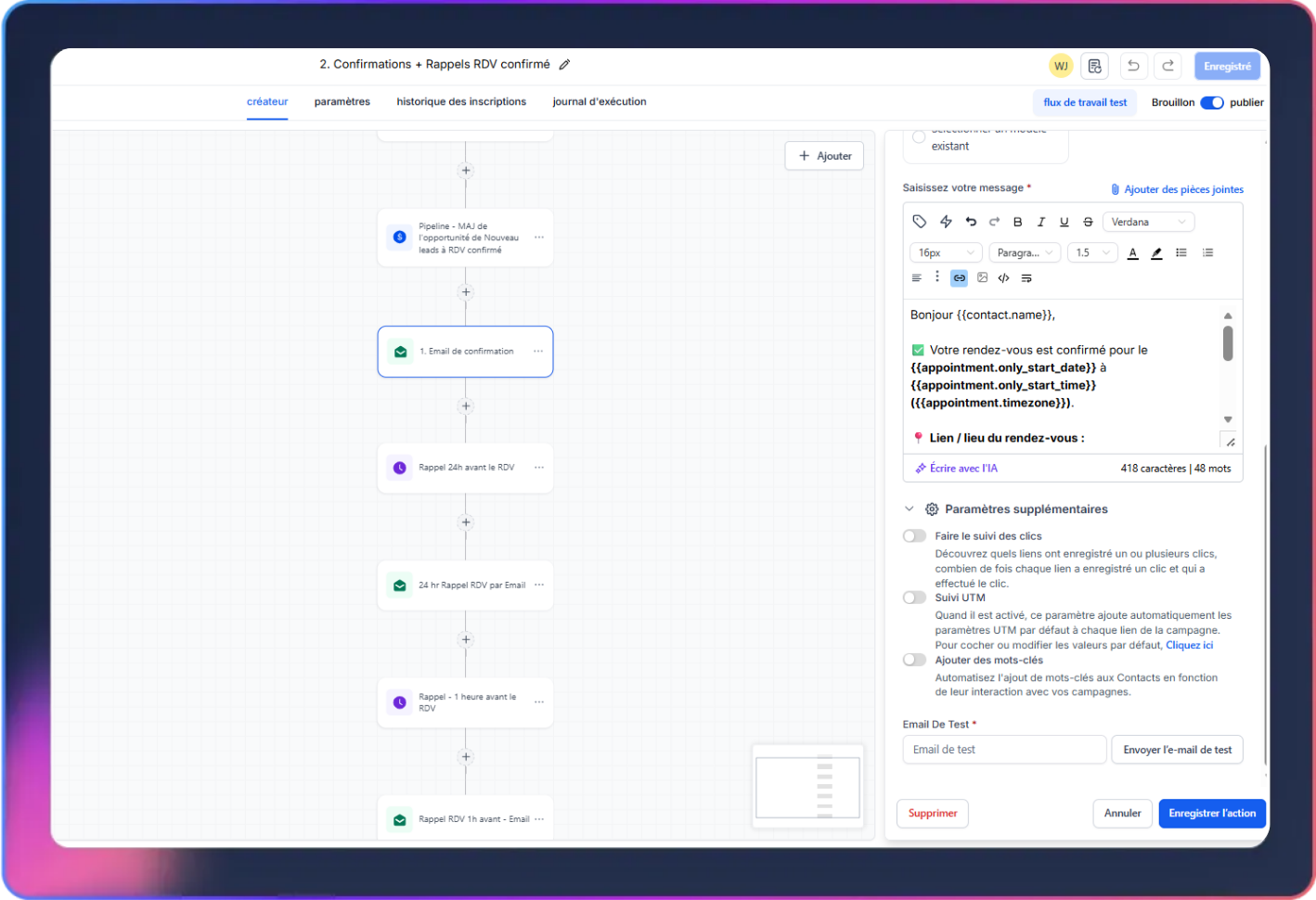Viewport: 1316px width, 900px height.
Task: Open the Verdana font family dropdown
Action: pos(1148,222)
